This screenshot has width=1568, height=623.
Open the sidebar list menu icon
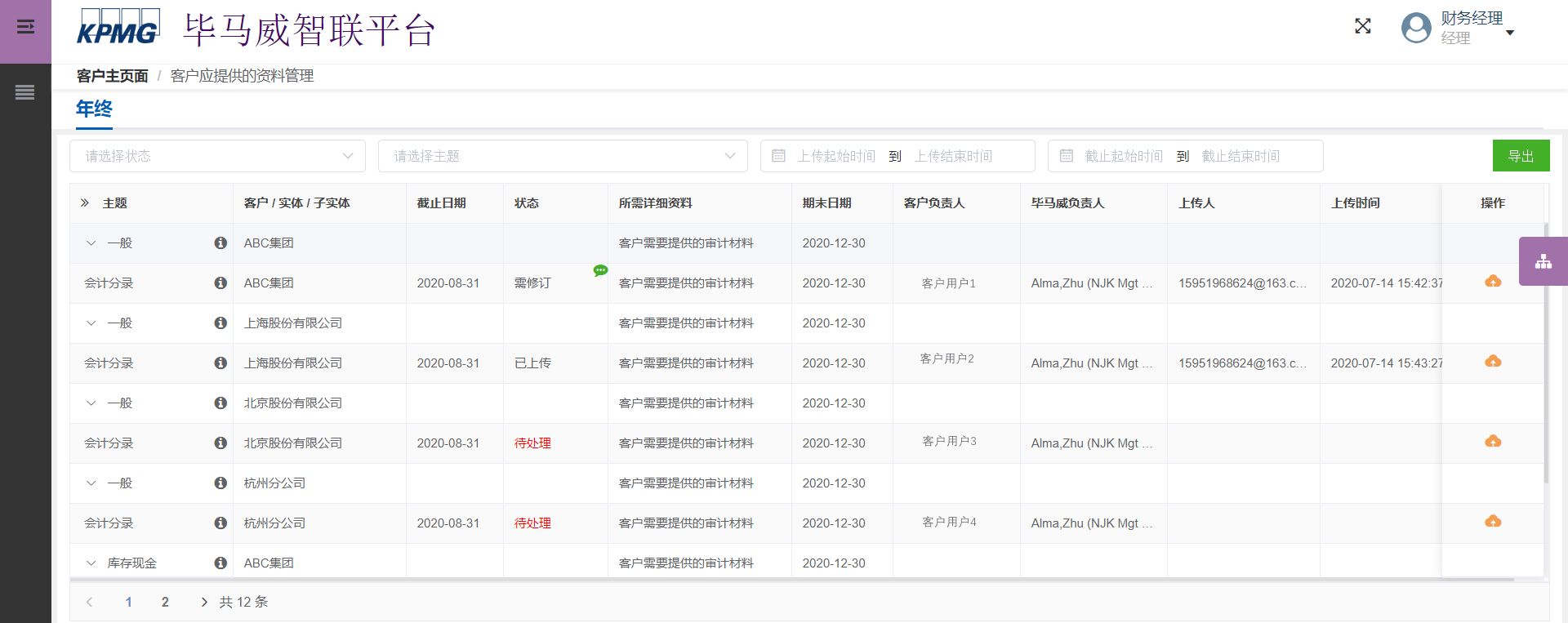[25, 92]
